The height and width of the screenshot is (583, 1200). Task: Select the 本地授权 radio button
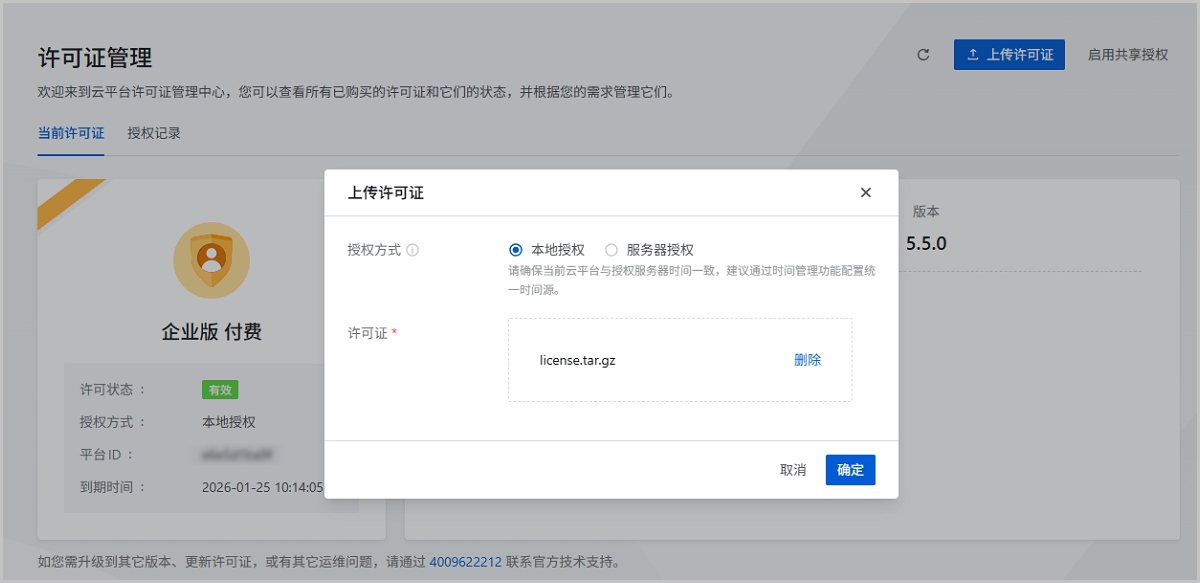click(516, 250)
